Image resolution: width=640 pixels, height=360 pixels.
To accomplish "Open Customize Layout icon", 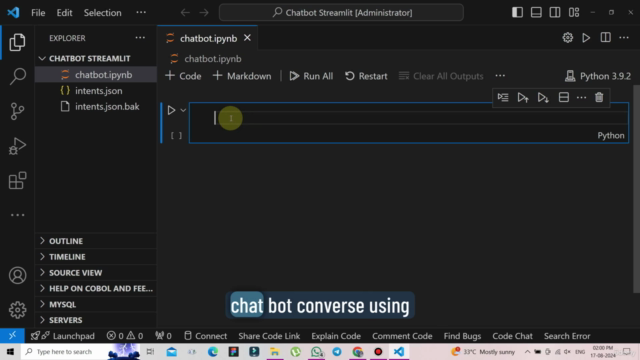I will [574, 13].
